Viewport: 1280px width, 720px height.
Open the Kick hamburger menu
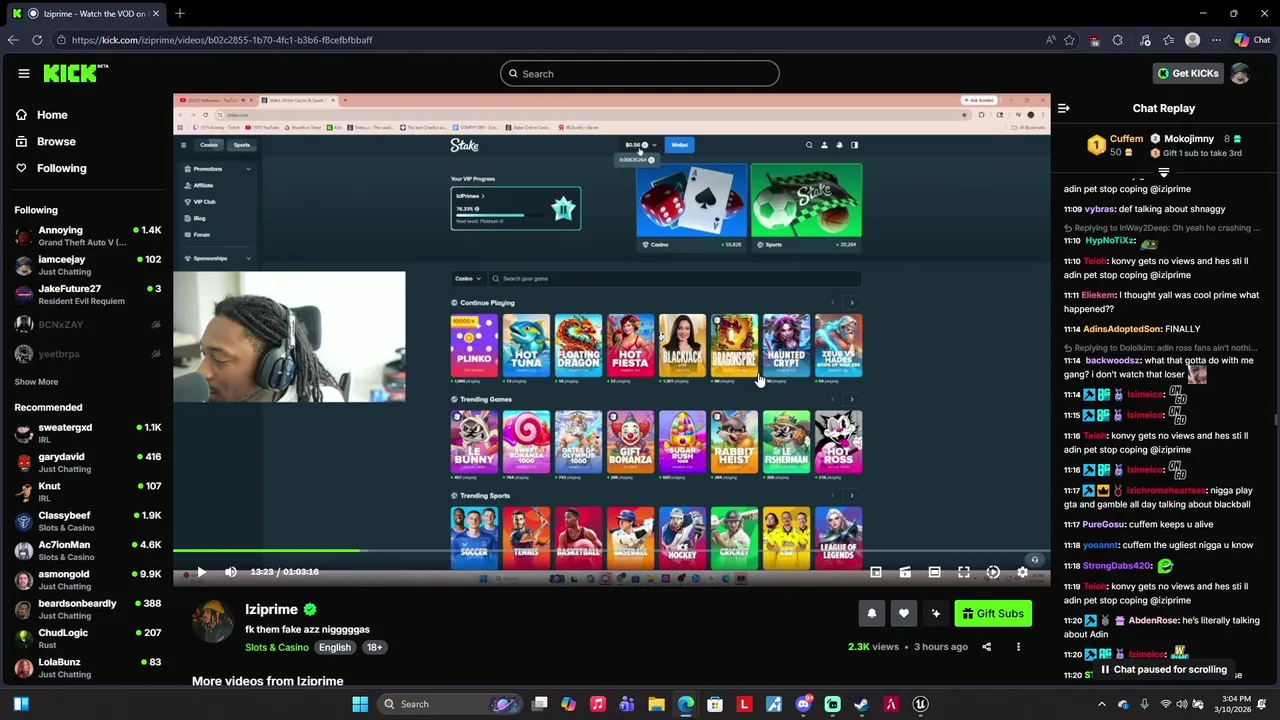(x=23, y=73)
